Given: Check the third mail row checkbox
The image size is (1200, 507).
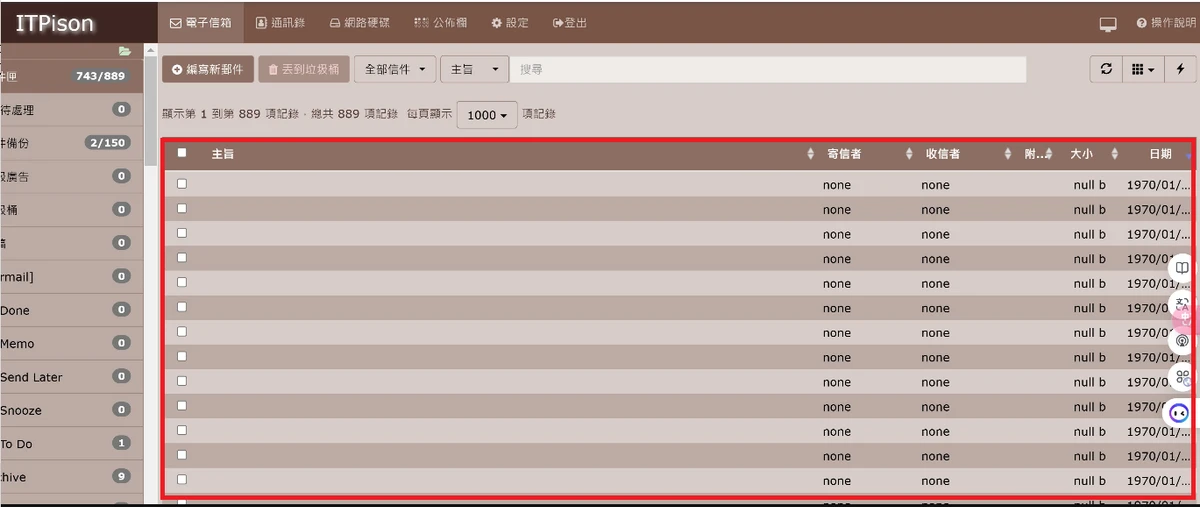Looking at the screenshot, I should [181, 233].
